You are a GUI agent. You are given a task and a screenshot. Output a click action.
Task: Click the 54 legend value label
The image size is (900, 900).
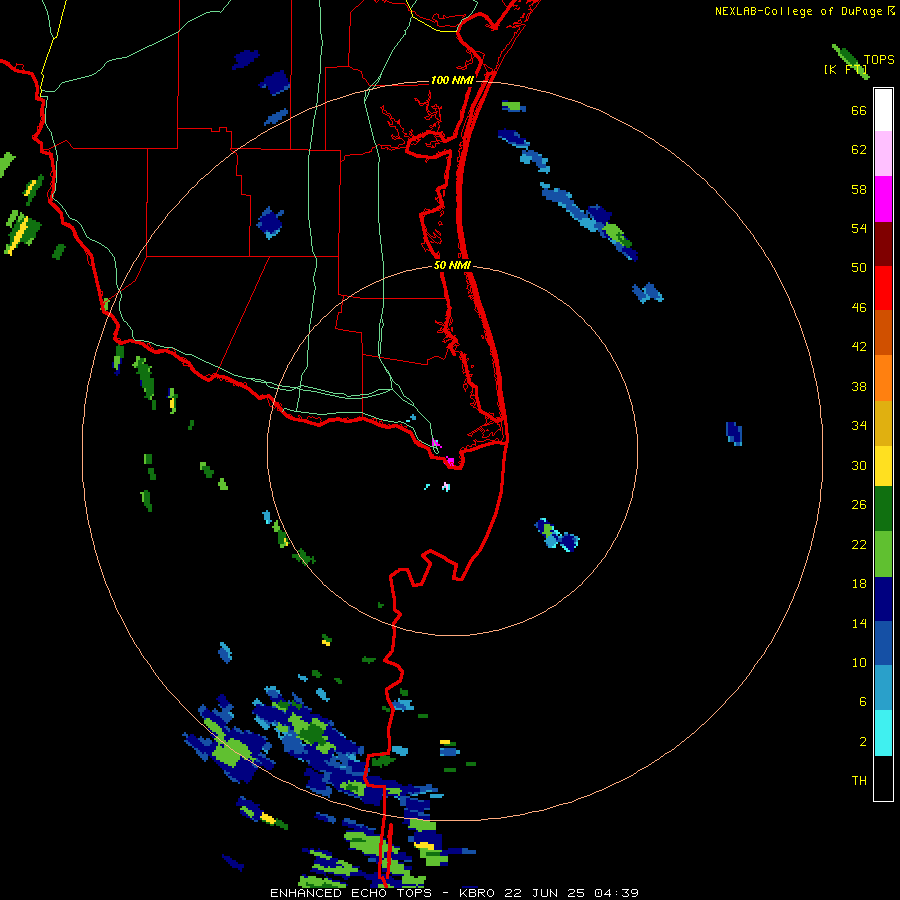(x=859, y=228)
